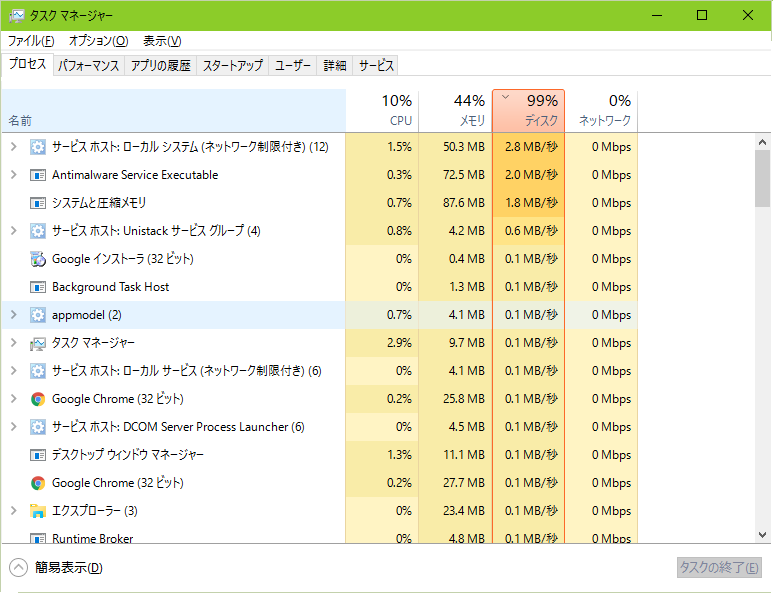Screen dimensions: 773x593
Task: Open the オプション(O) menu
Action: pos(99,41)
